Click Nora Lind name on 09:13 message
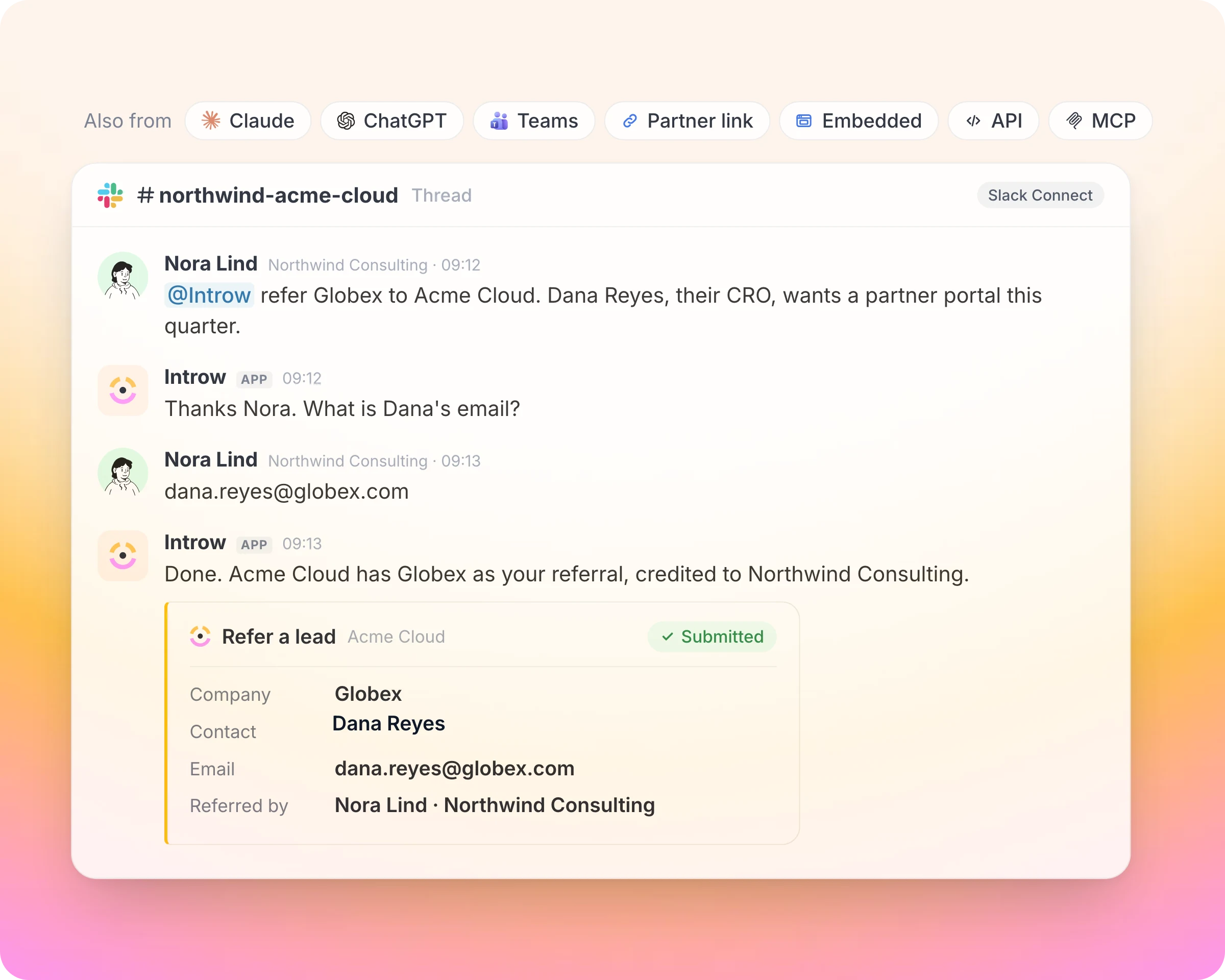Viewport: 1225px width, 980px height. click(x=211, y=459)
